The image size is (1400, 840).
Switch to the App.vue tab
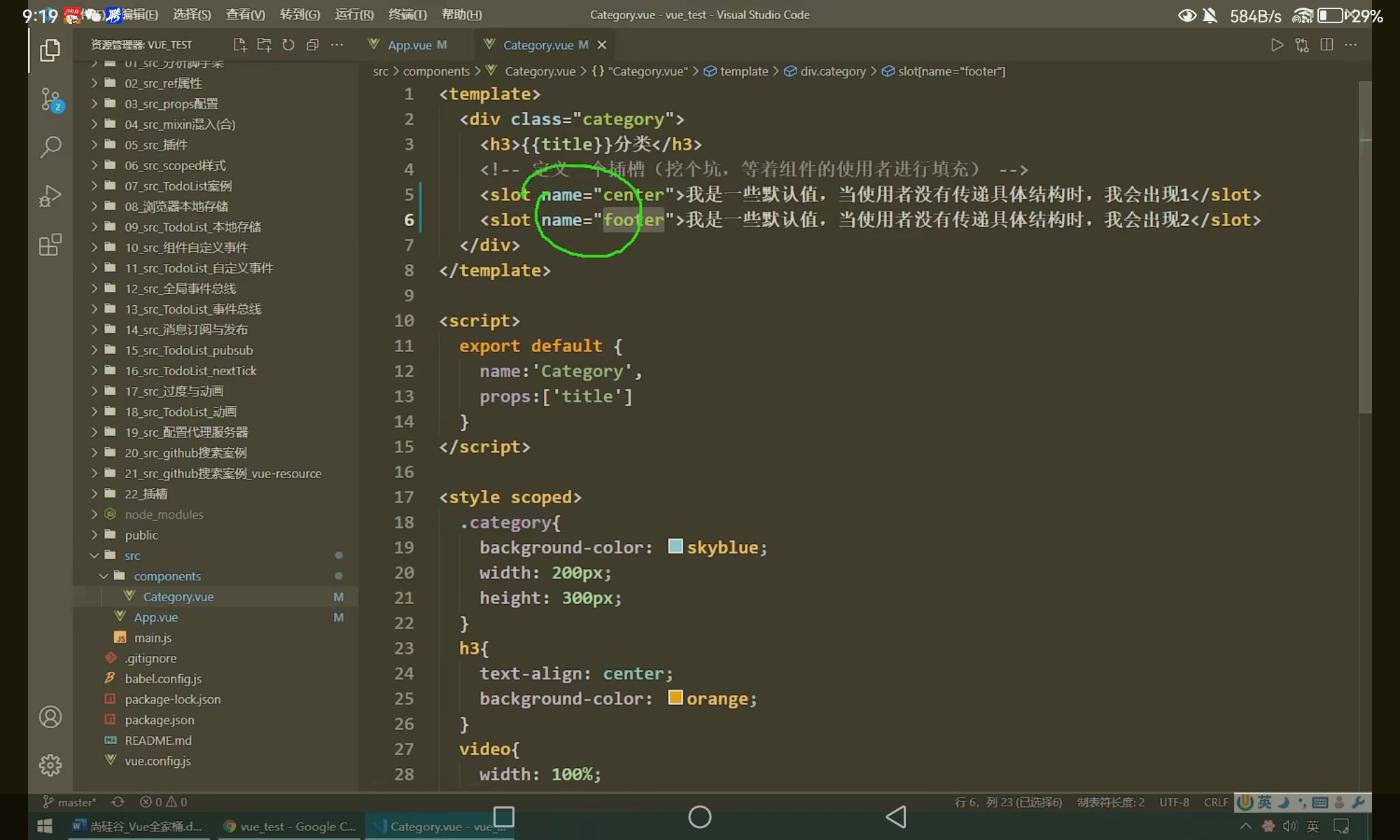(409, 45)
